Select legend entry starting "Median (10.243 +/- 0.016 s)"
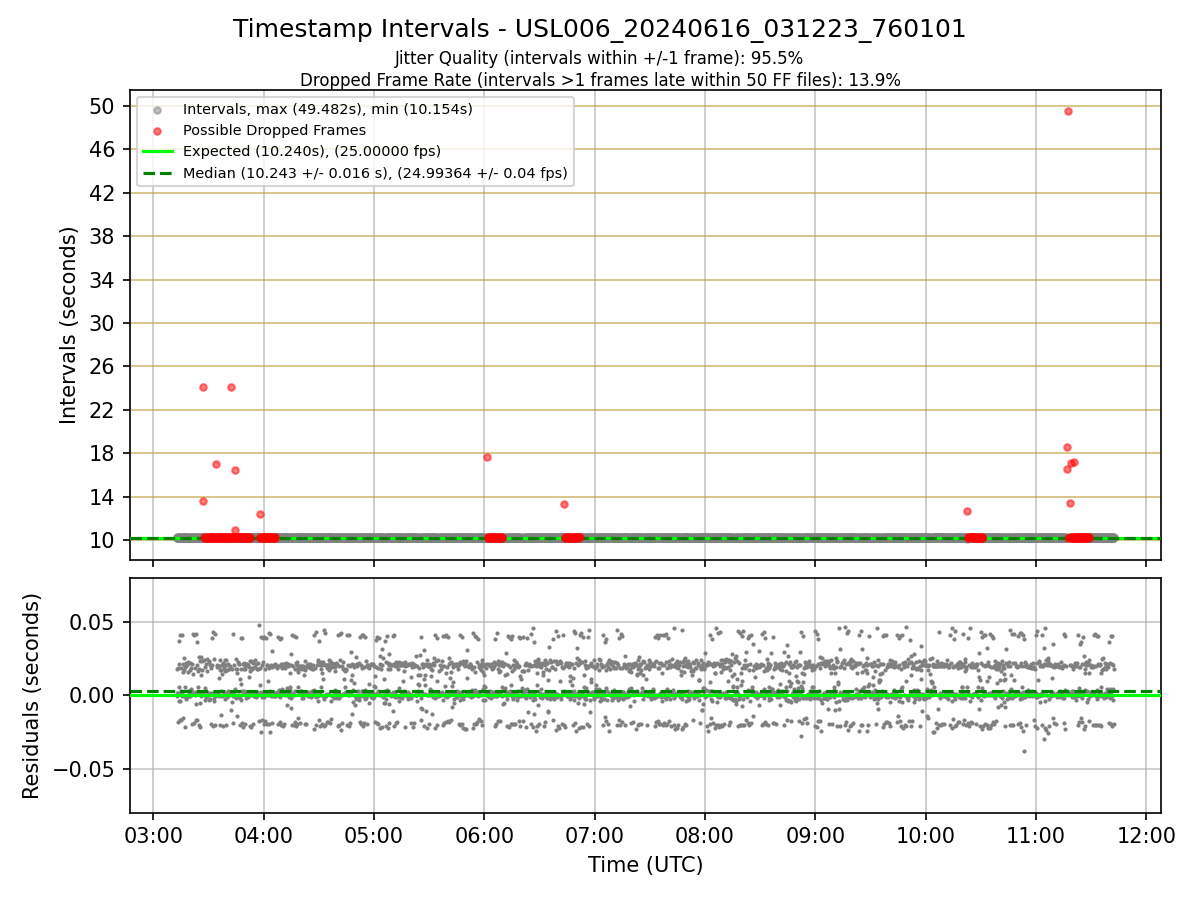This screenshot has height=900, width=1200. click(x=375, y=173)
